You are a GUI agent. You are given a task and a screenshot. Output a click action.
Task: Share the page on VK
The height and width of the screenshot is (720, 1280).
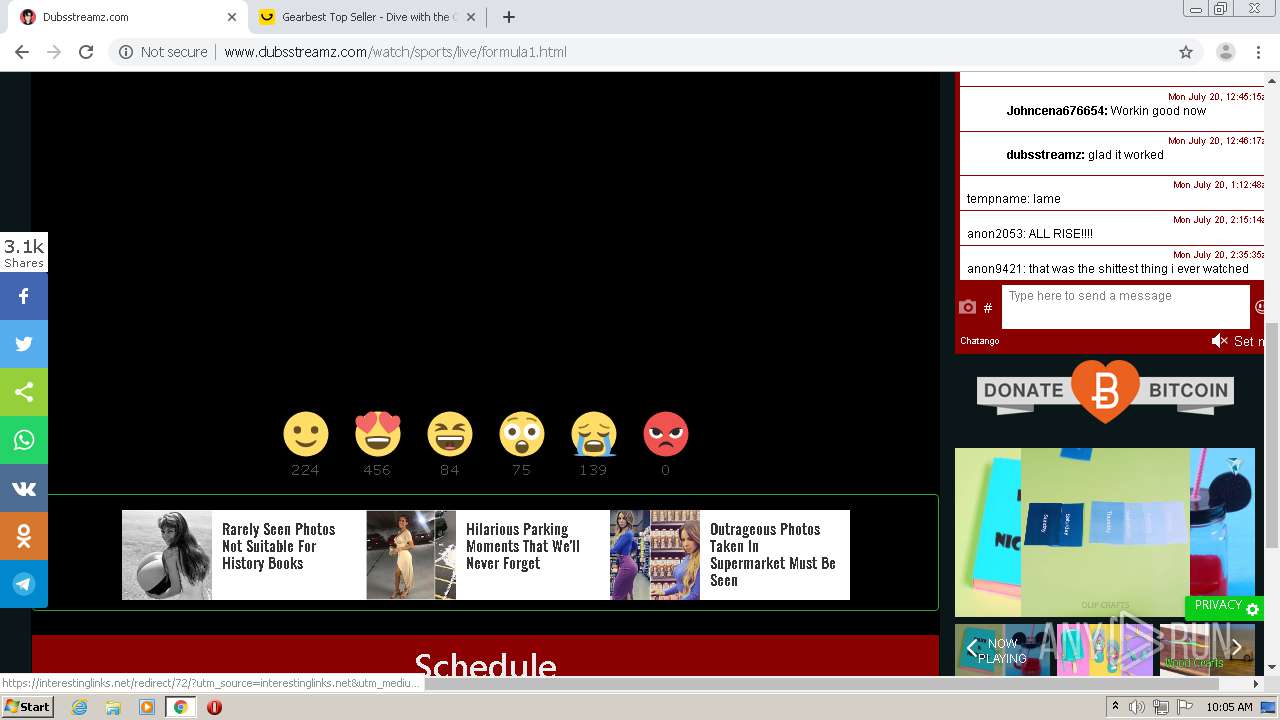[x=24, y=488]
